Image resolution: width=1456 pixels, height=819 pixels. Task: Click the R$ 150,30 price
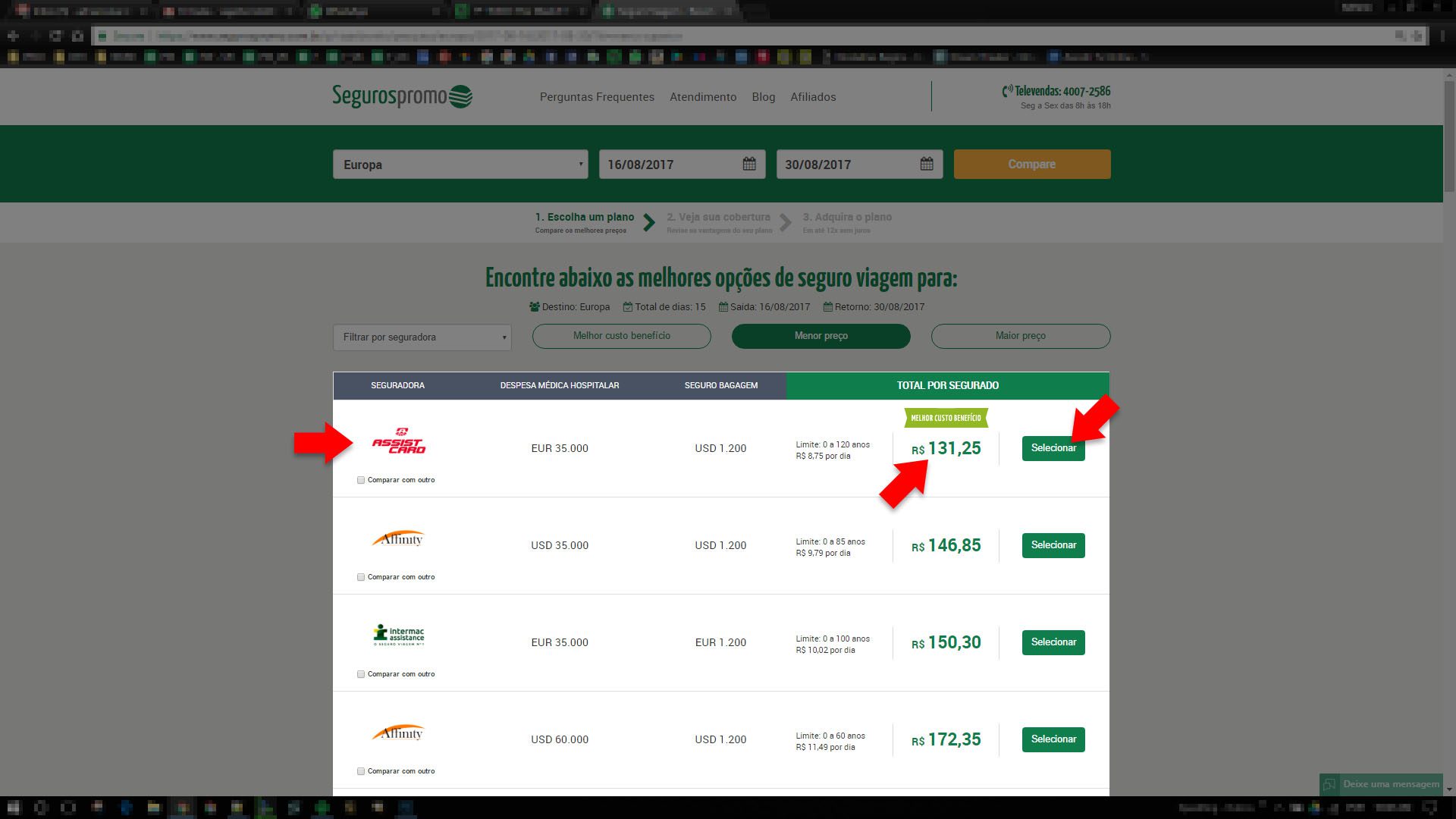(946, 642)
